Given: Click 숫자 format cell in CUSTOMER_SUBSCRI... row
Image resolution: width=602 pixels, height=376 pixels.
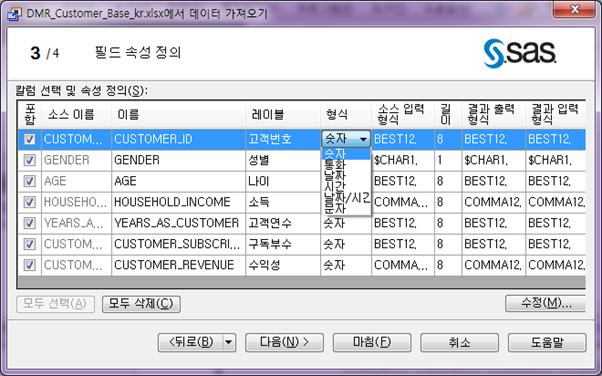Looking at the screenshot, I should click(346, 244).
